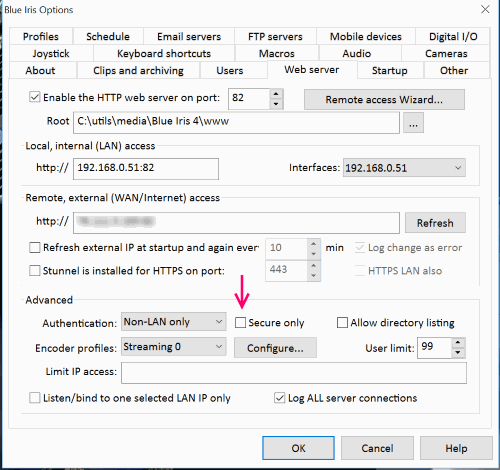
Task: Increase refresh minutes with up arrow
Action: [313, 244]
